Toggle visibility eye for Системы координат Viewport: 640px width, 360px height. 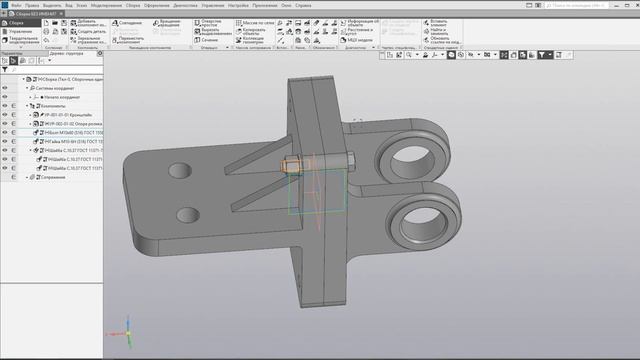5,88
